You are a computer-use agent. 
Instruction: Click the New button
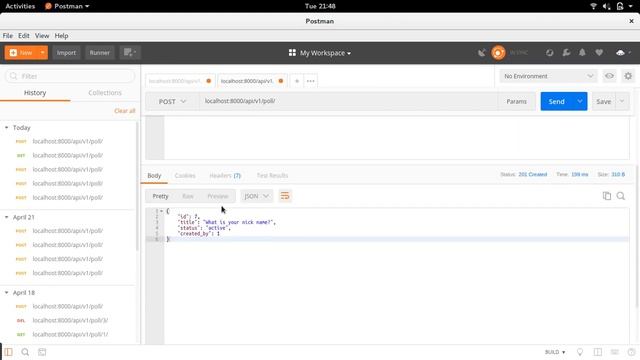[x=21, y=53]
